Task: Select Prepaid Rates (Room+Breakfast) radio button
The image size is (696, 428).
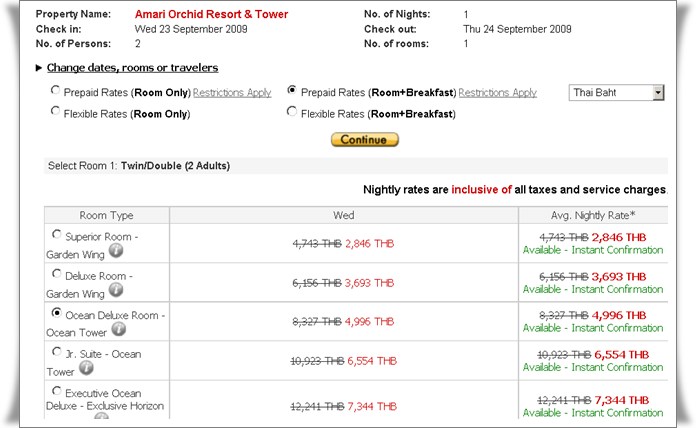Action: tap(292, 90)
